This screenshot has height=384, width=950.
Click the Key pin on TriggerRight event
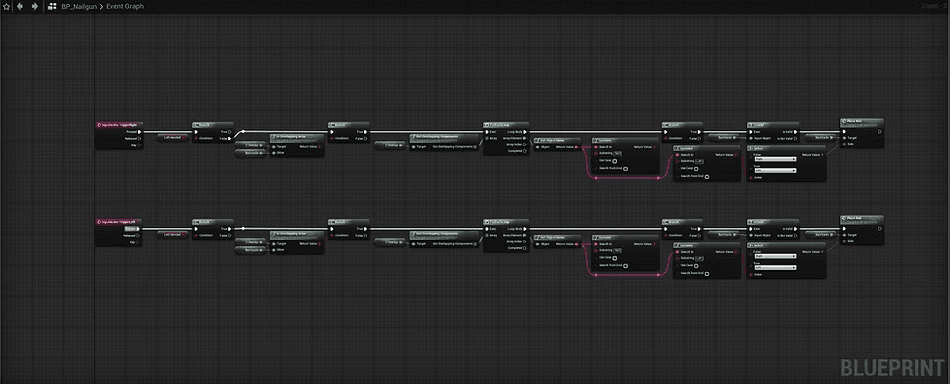point(139,145)
